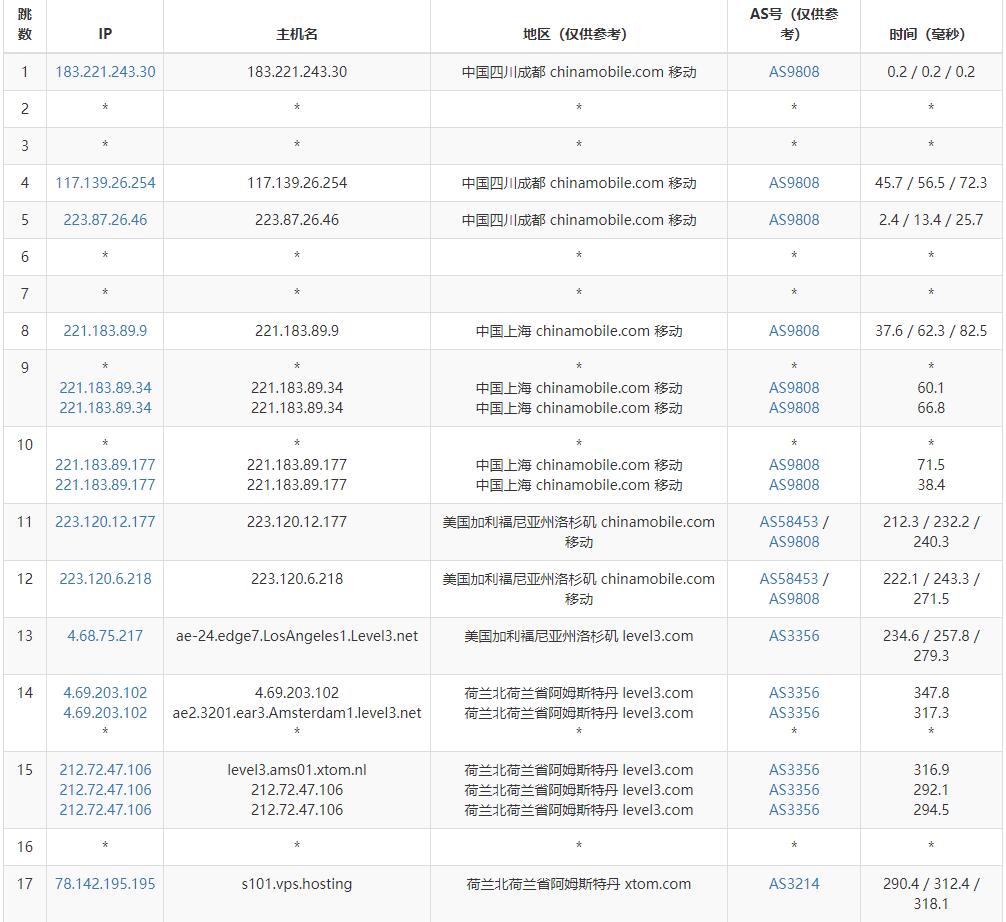Select hostname ae-24.edge7.LosAngeles1.Level3.net
Screen dimensions: 1006x922
click(x=297, y=636)
